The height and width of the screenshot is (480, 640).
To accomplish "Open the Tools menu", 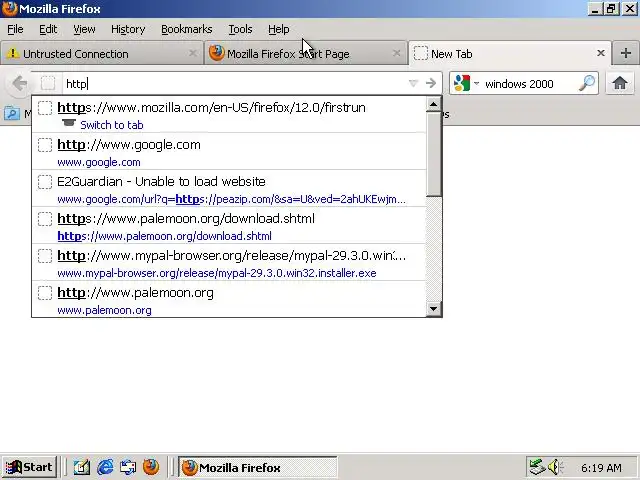I will point(240,29).
